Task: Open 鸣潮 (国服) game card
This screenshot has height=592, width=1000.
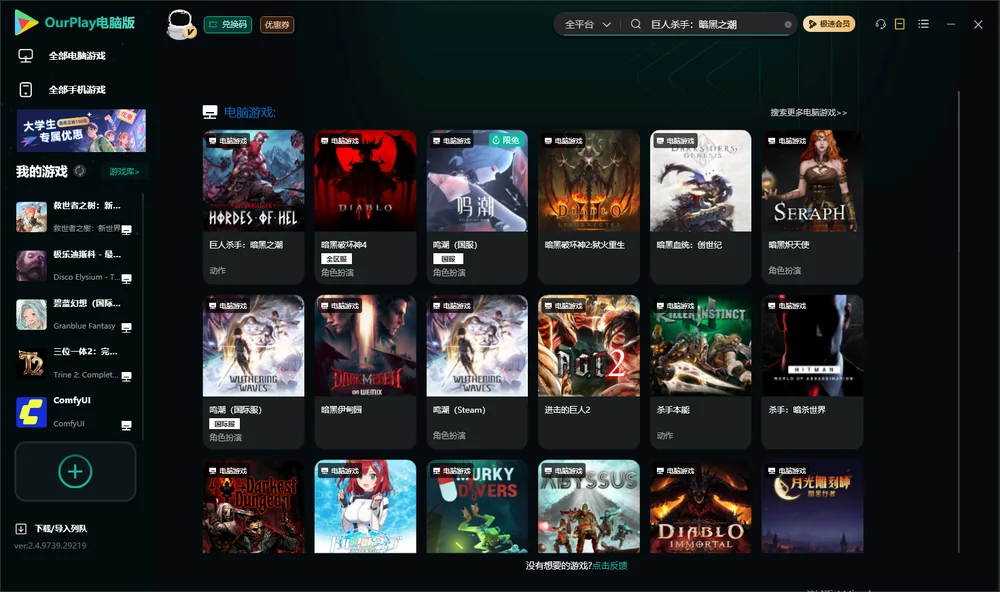Action: pyautogui.click(x=477, y=207)
